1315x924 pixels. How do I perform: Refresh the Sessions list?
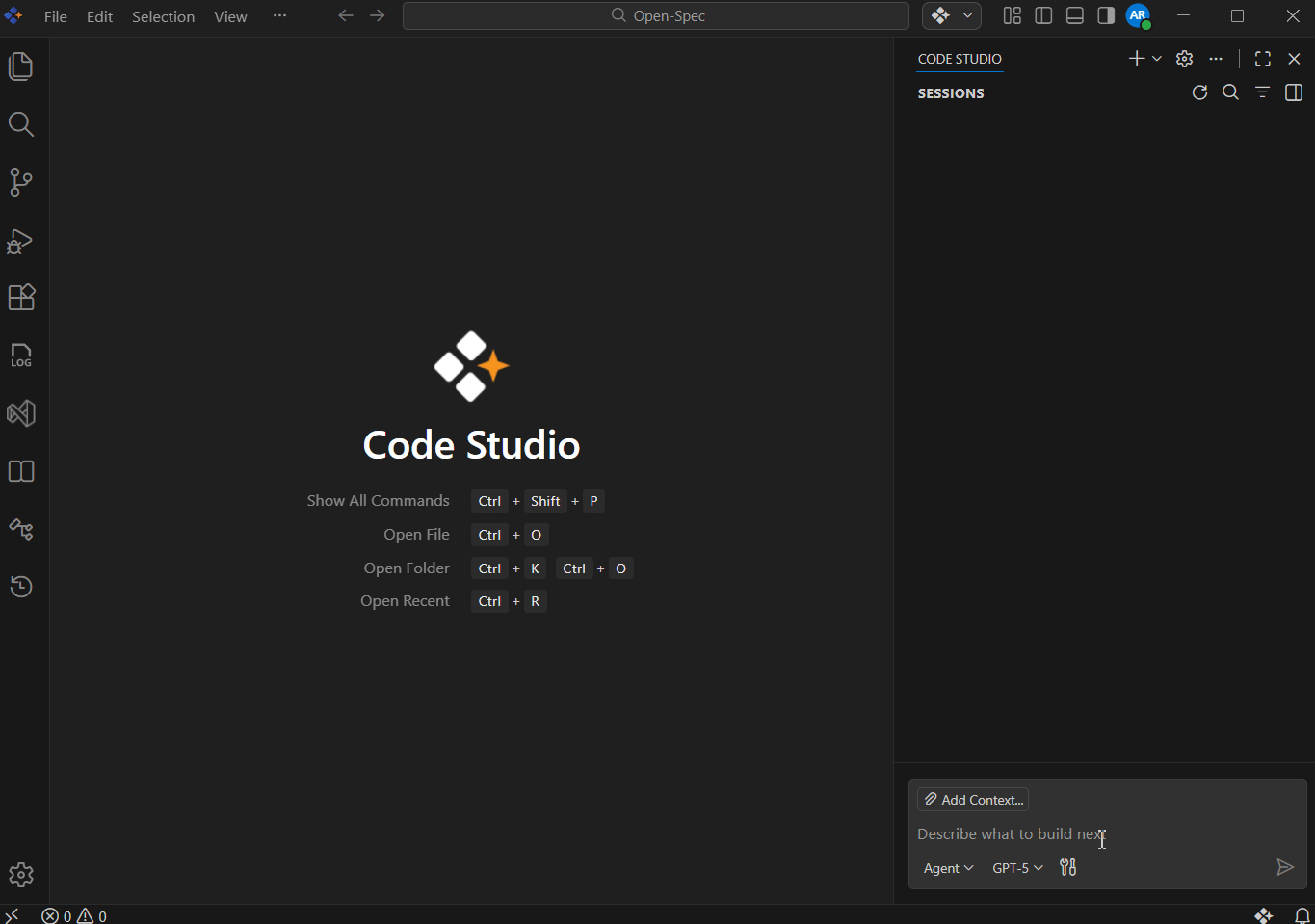click(1199, 92)
